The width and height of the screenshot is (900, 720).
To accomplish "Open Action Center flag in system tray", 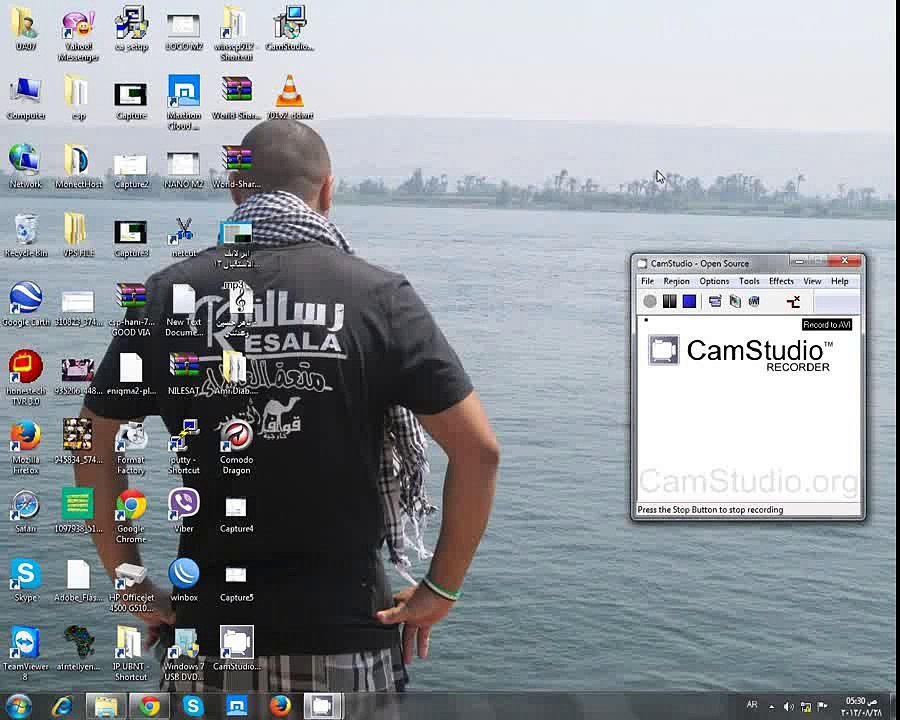I will 823,707.
